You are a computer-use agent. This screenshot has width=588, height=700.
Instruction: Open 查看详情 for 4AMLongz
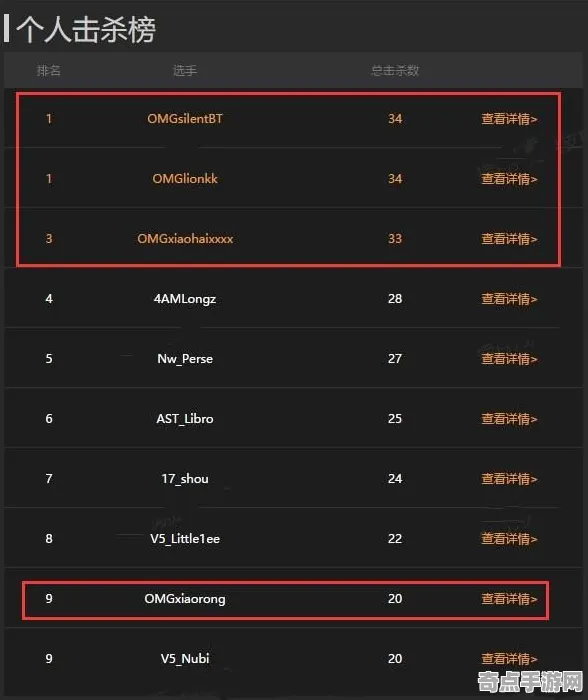pos(509,299)
